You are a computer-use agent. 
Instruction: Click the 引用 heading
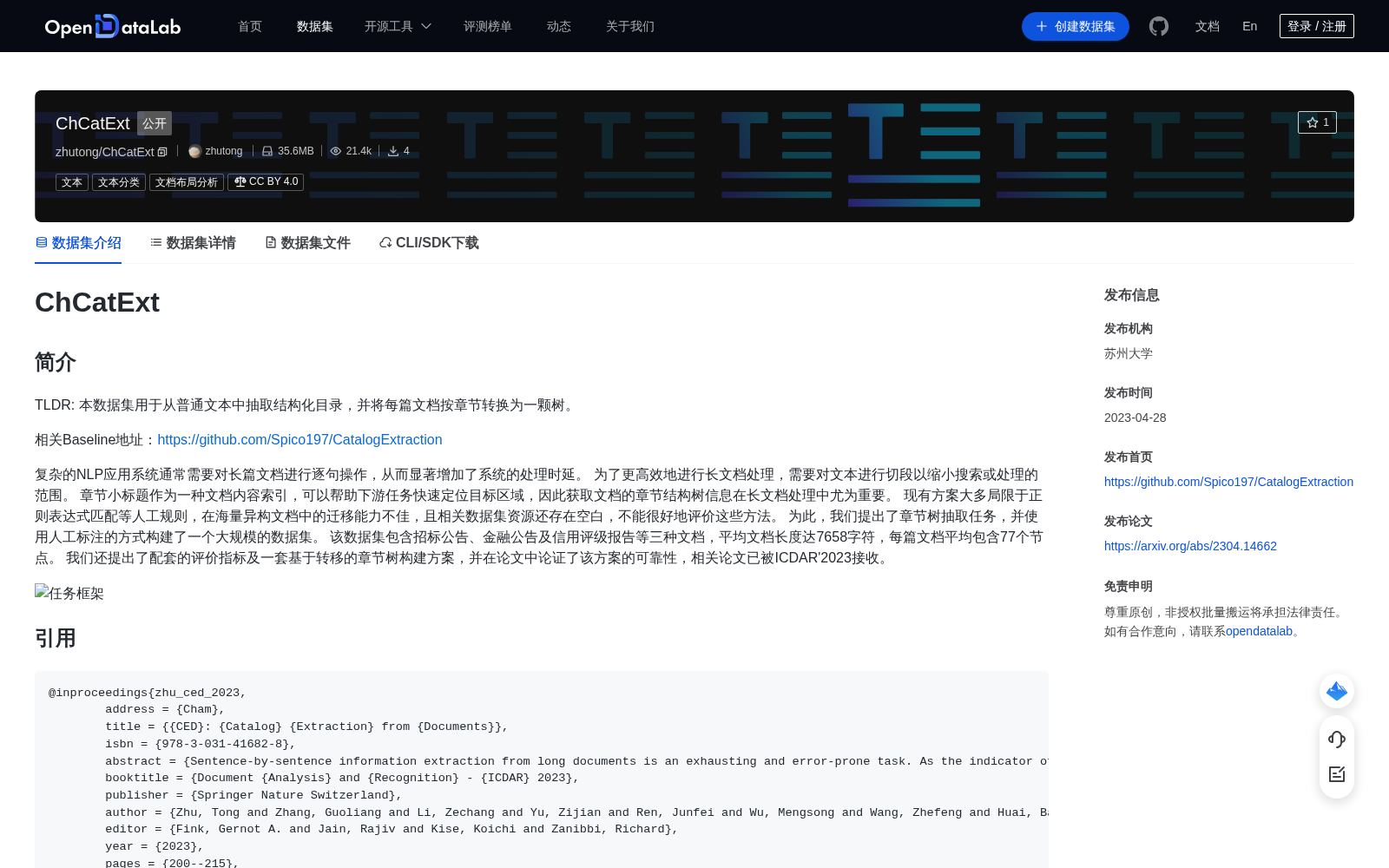[56, 638]
